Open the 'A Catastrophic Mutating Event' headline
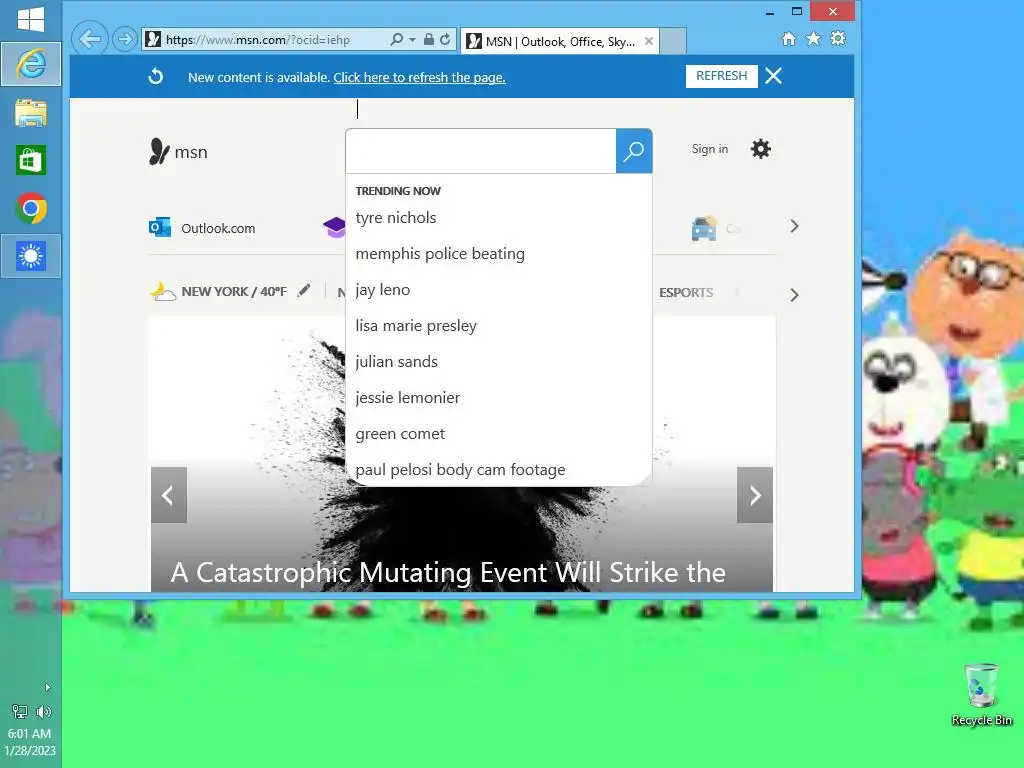The image size is (1024, 768). coord(448,573)
